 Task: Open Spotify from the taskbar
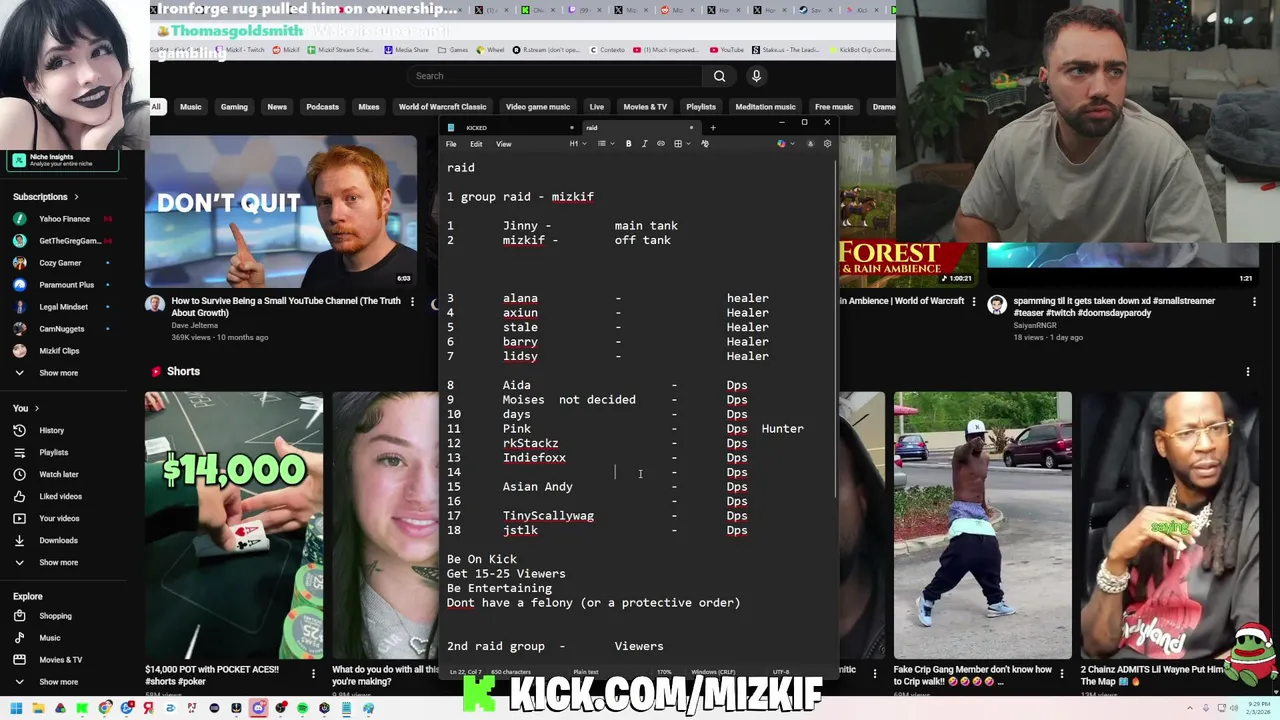click(302, 709)
